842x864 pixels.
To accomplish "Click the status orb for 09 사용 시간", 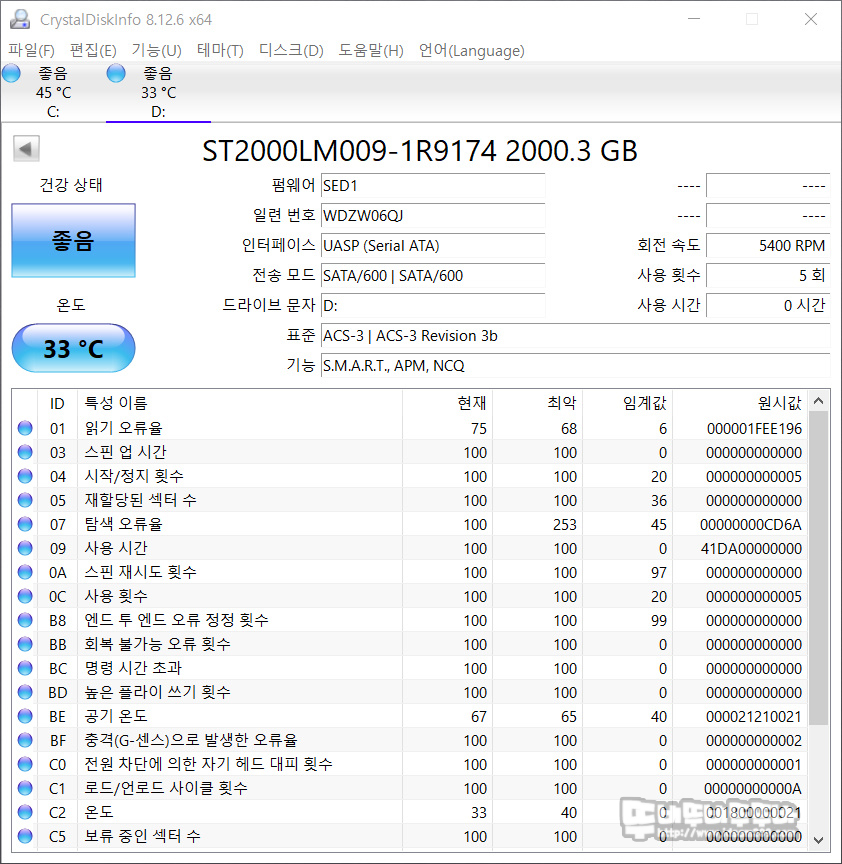I will point(25,548).
